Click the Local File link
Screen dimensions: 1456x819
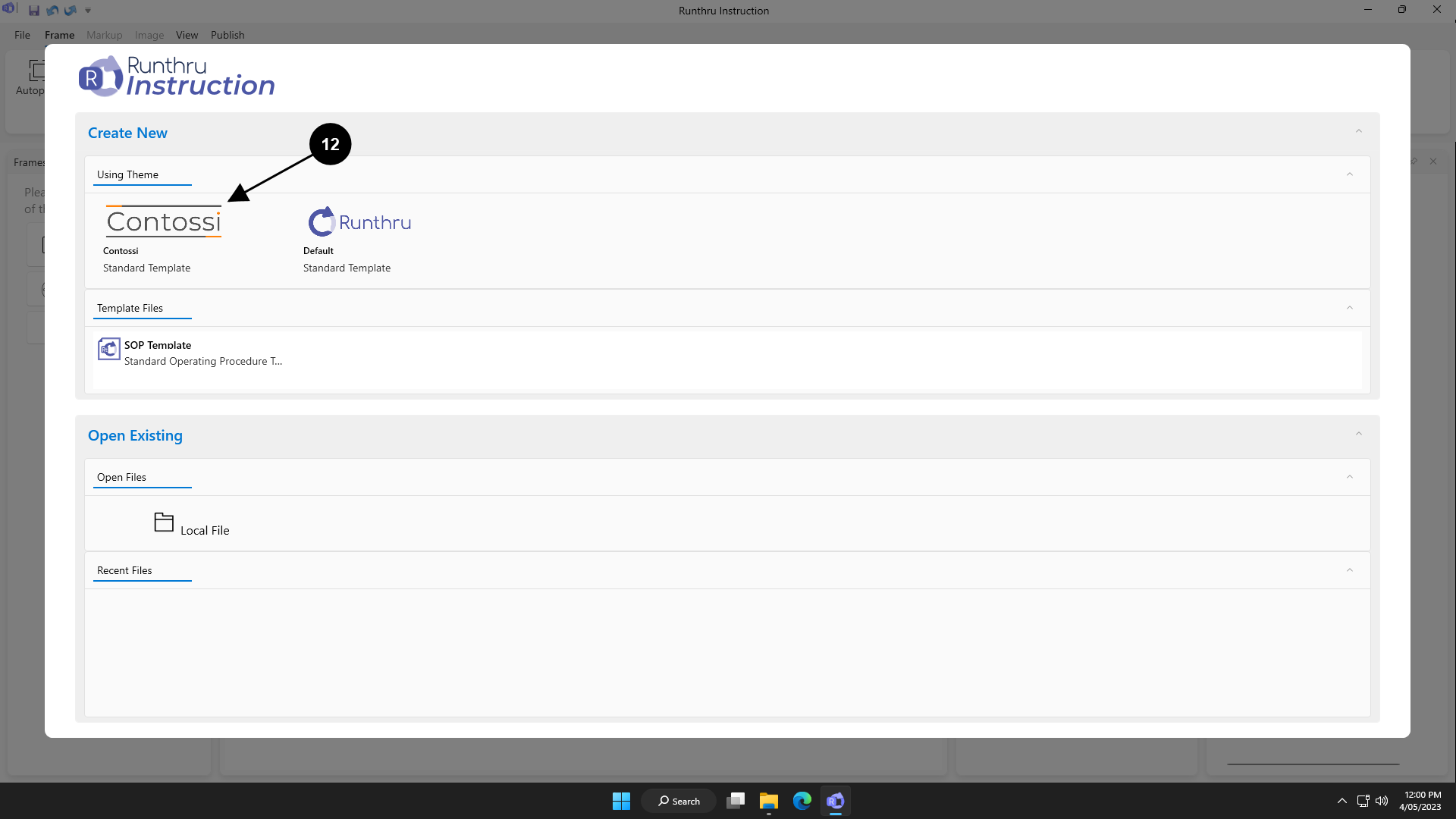[x=205, y=530]
